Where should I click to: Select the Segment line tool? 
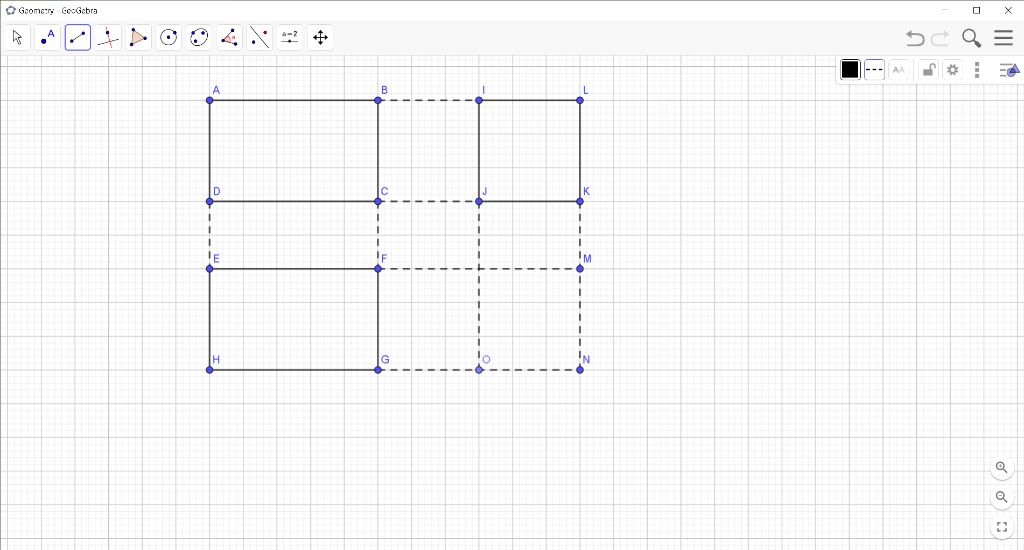pyautogui.click(x=78, y=37)
